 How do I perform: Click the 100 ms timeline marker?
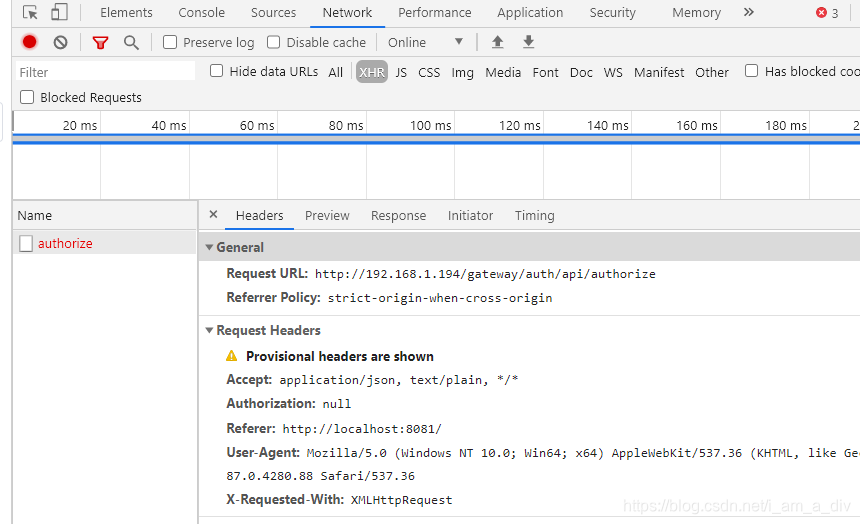pos(431,125)
